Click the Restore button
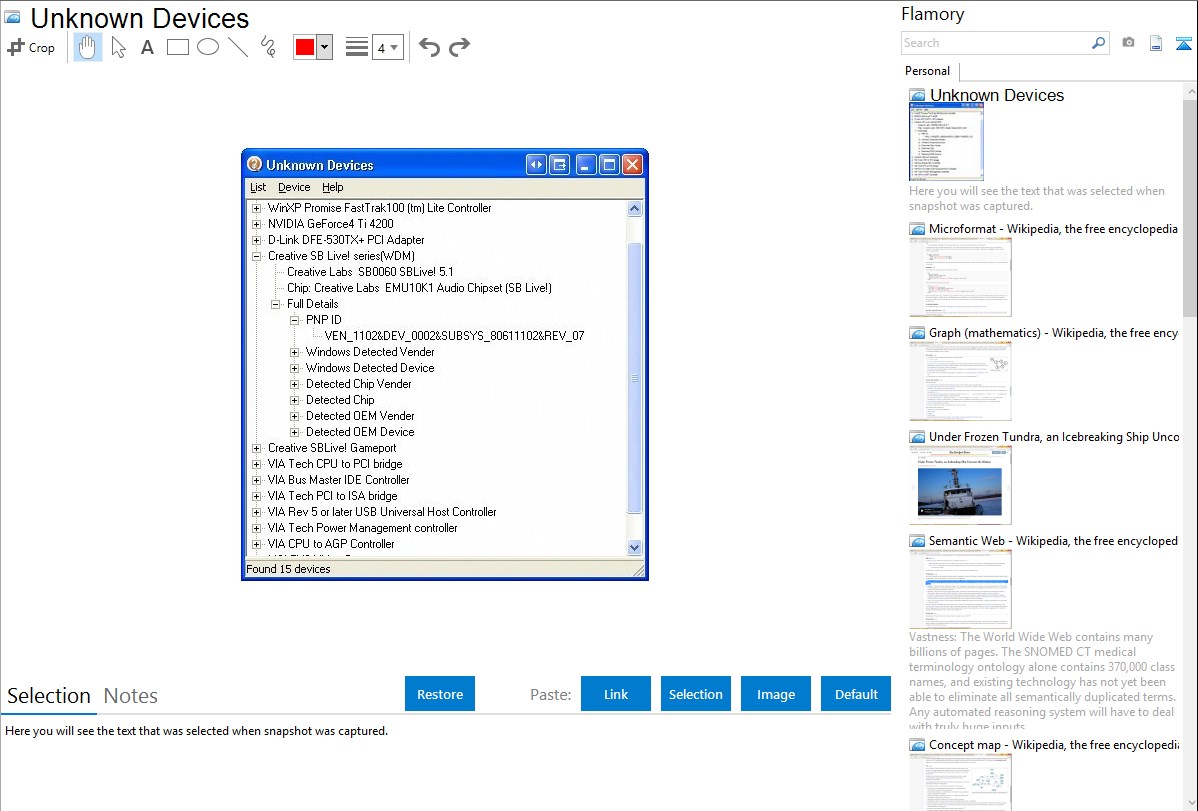 tap(440, 694)
